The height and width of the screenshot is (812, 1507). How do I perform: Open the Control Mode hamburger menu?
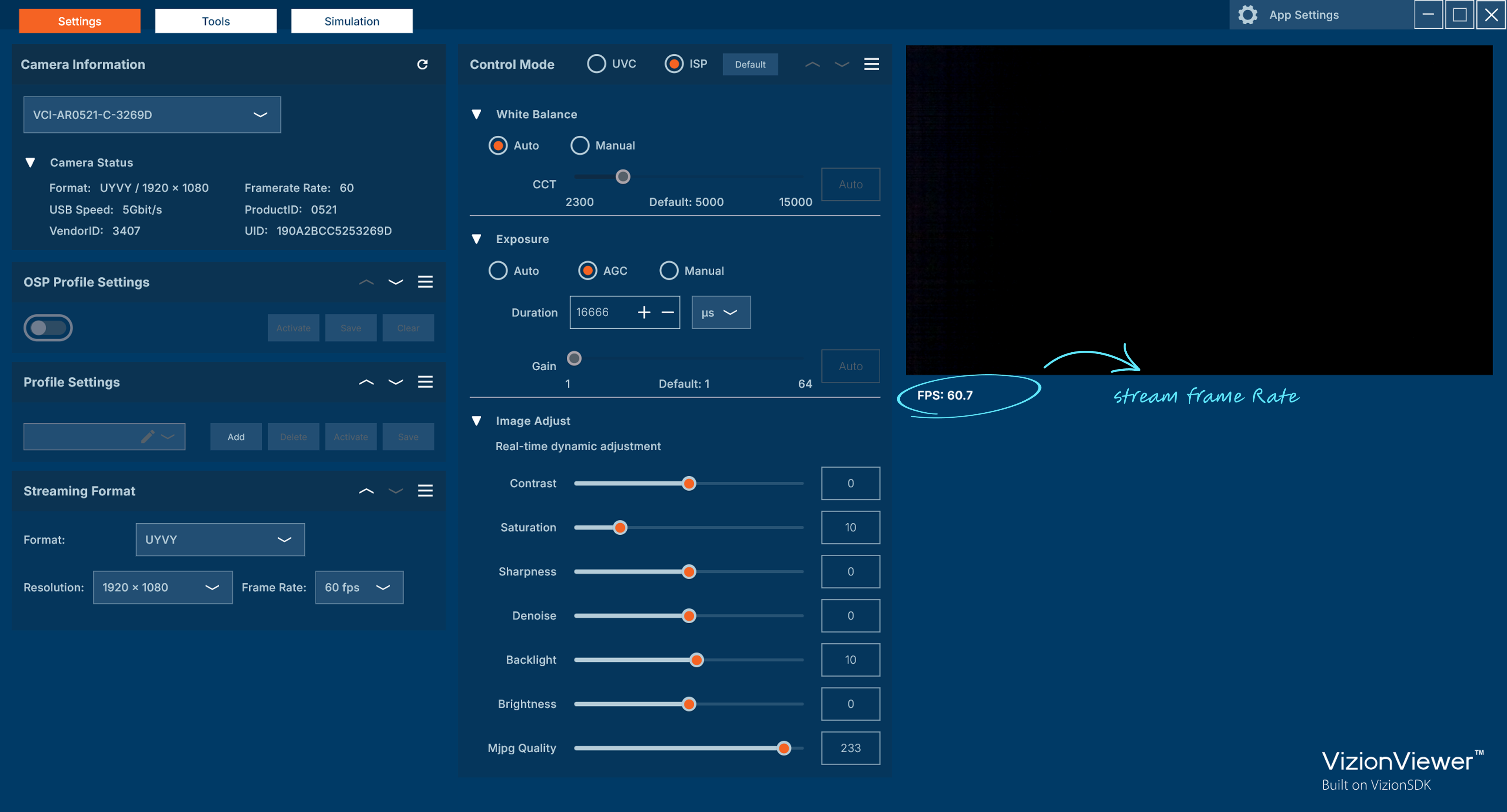point(871,64)
